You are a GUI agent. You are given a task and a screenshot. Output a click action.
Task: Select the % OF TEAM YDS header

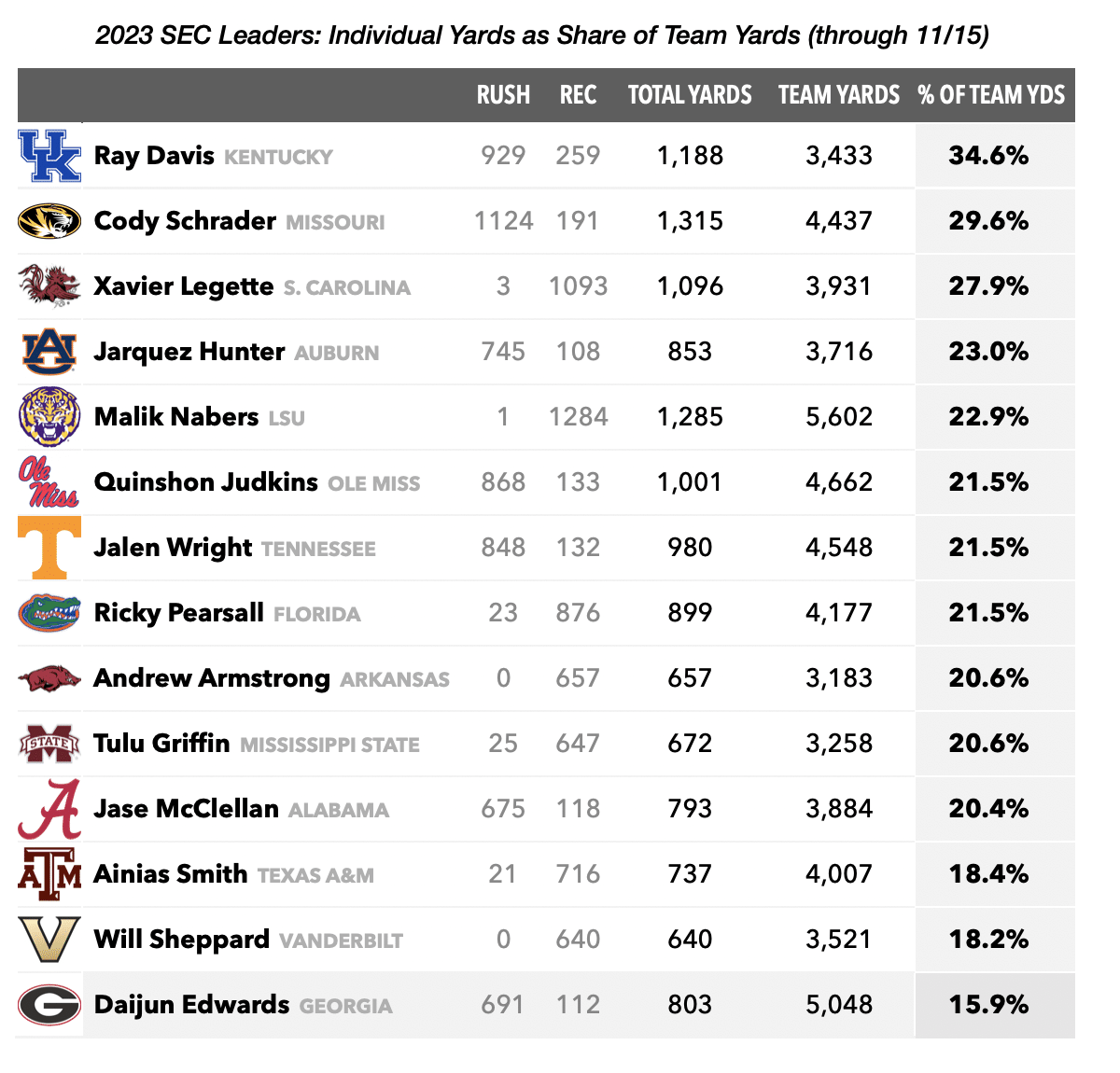[991, 95]
